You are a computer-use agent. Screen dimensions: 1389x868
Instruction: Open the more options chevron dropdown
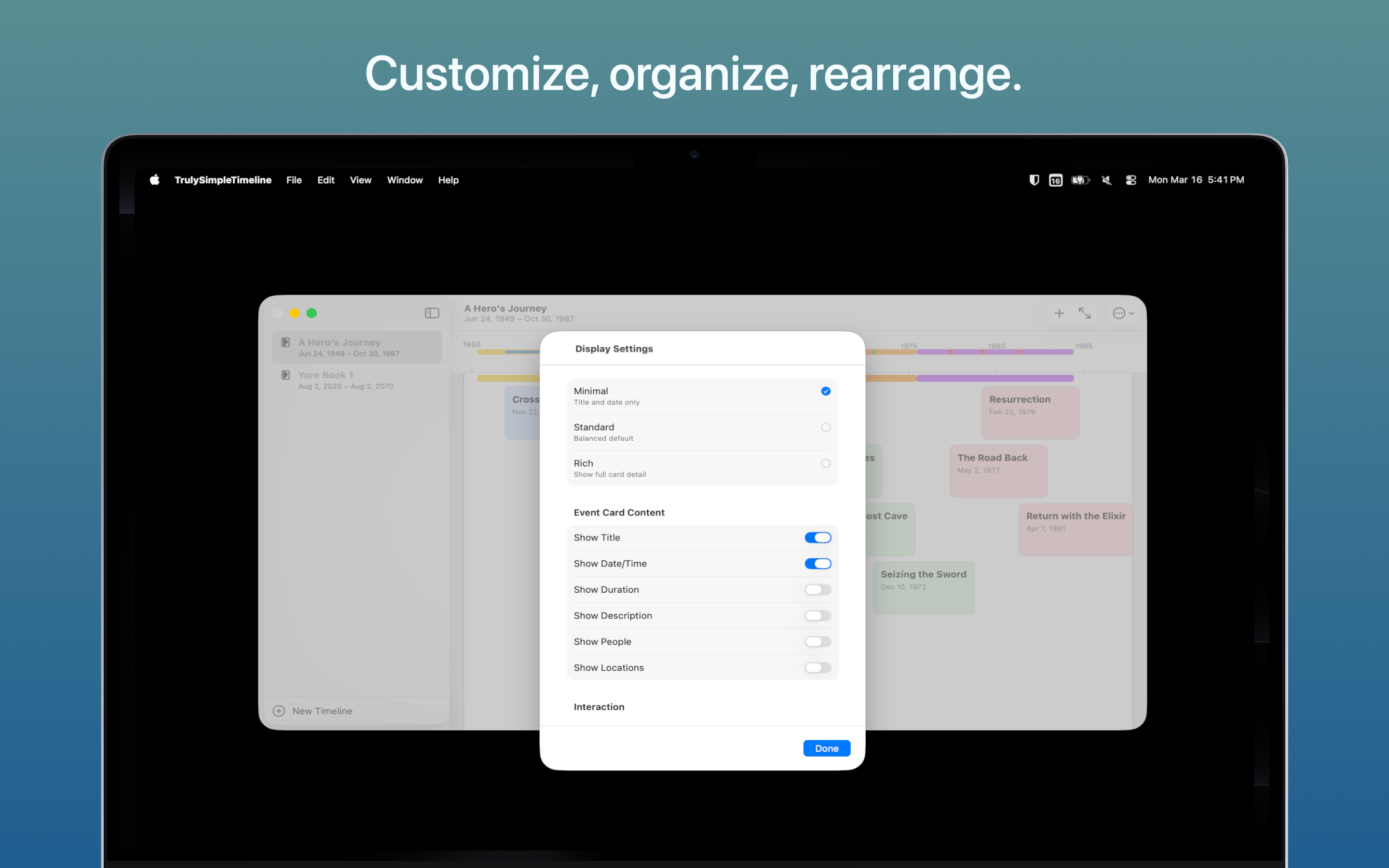coord(1123,313)
